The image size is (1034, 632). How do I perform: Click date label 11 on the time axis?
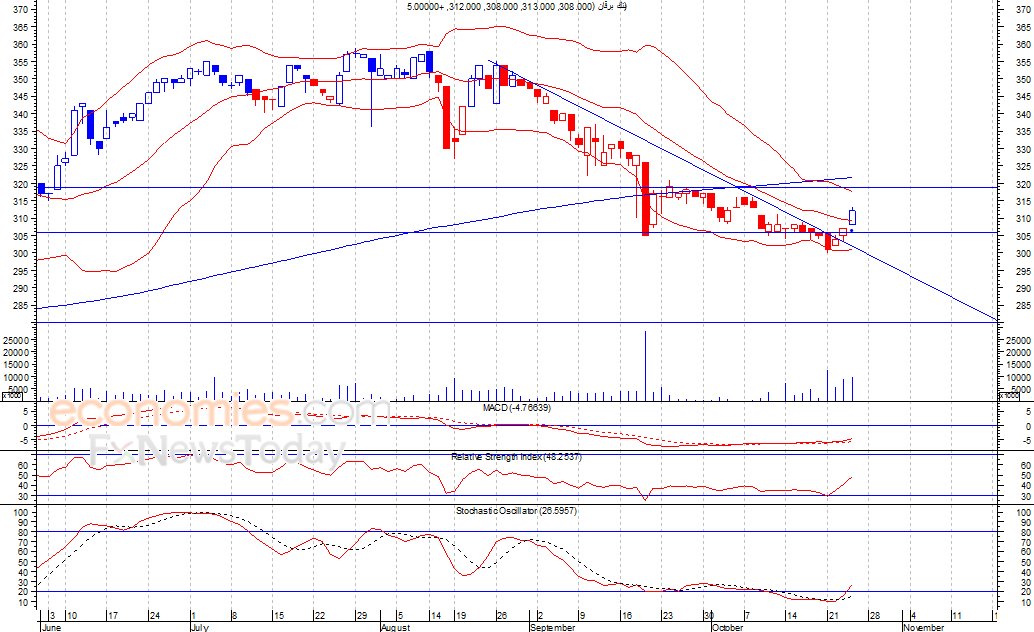pyautogui.click(x=957, y=616)
